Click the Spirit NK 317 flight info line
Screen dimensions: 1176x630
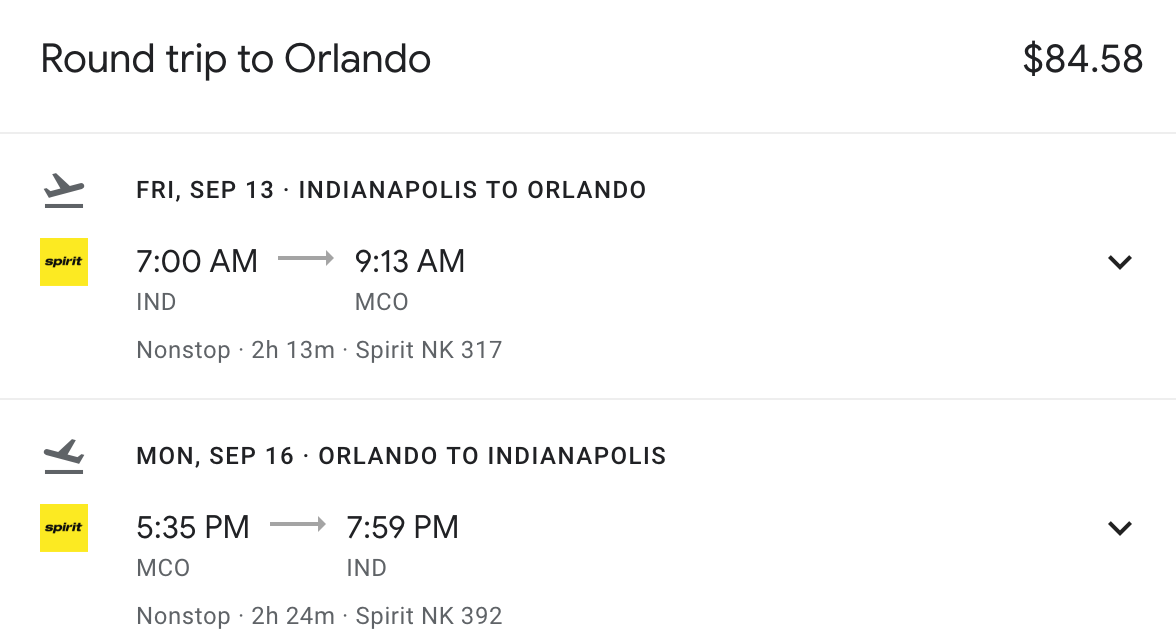point(320,350)
